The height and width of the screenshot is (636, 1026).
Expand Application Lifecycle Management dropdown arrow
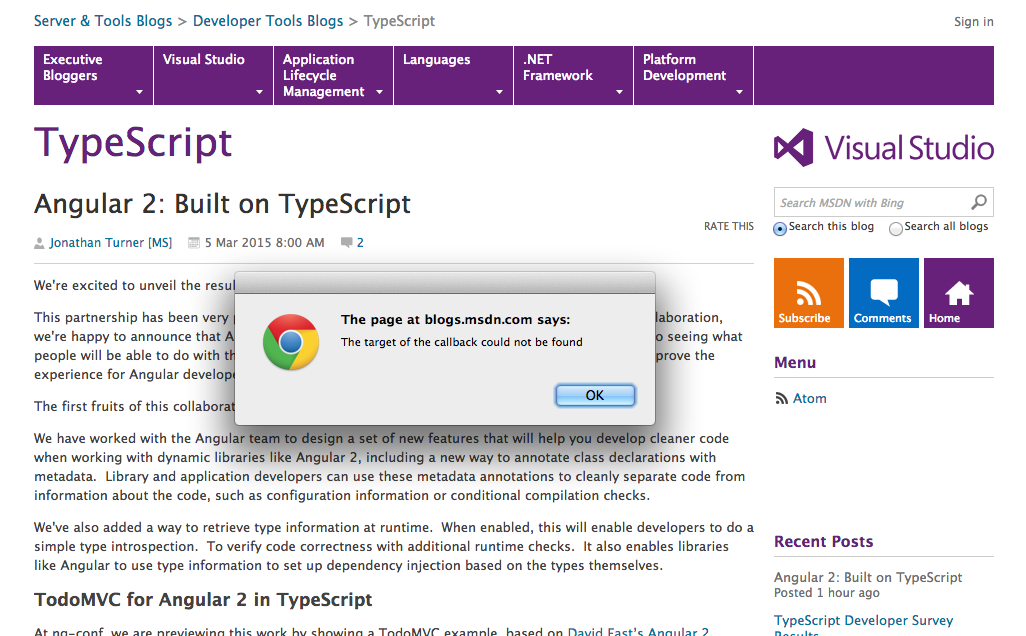coord(380,92)
